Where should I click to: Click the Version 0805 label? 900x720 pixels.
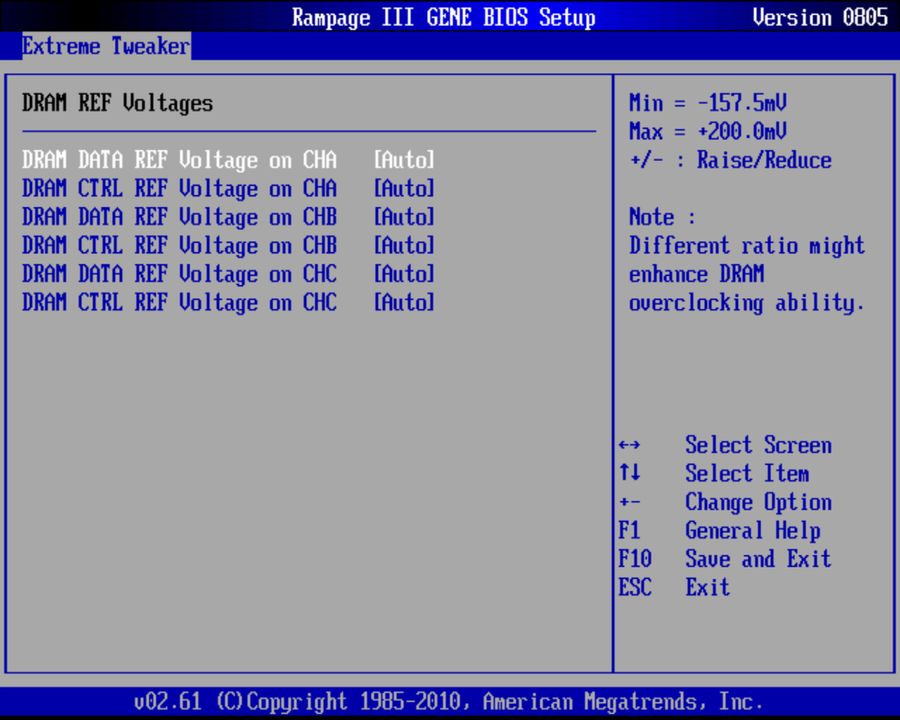[x=820, y=17]
